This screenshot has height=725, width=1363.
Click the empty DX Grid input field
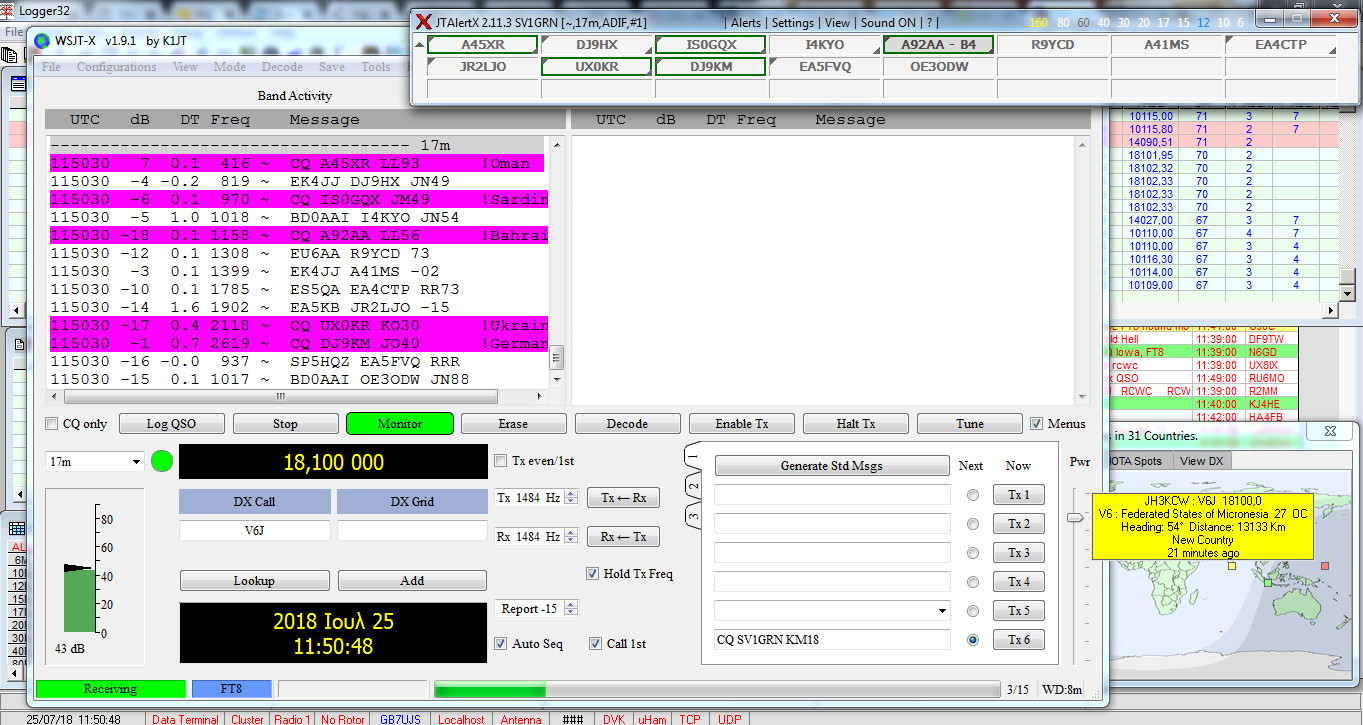[x=412, y=531]
